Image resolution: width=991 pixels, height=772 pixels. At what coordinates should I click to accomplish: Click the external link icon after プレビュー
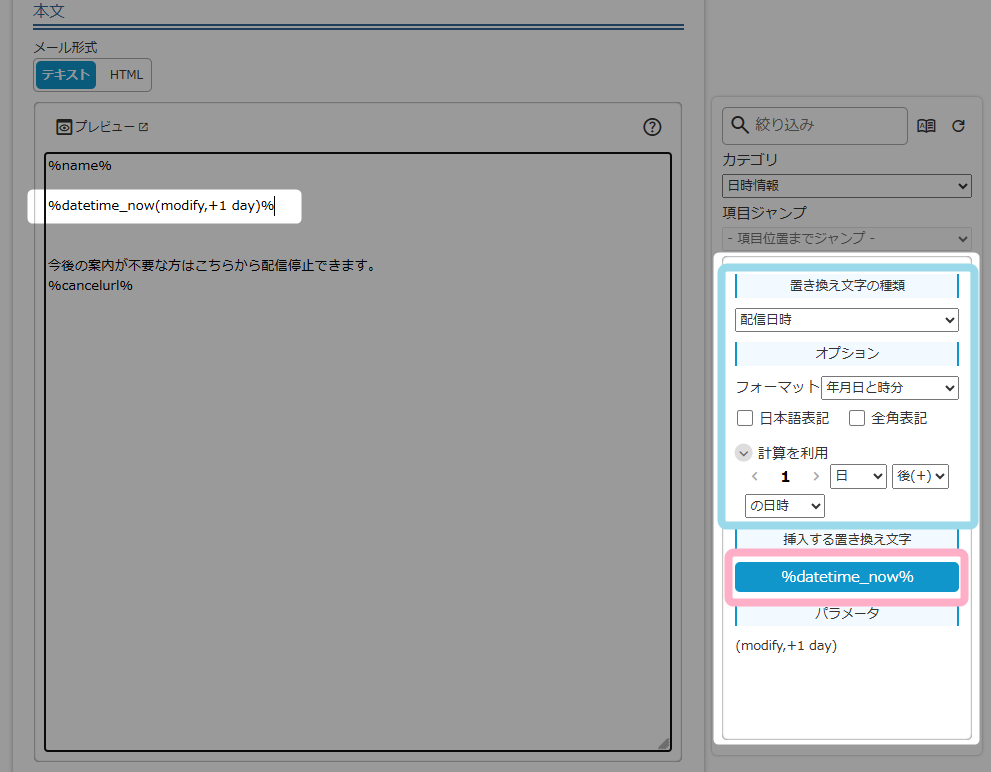143,127
